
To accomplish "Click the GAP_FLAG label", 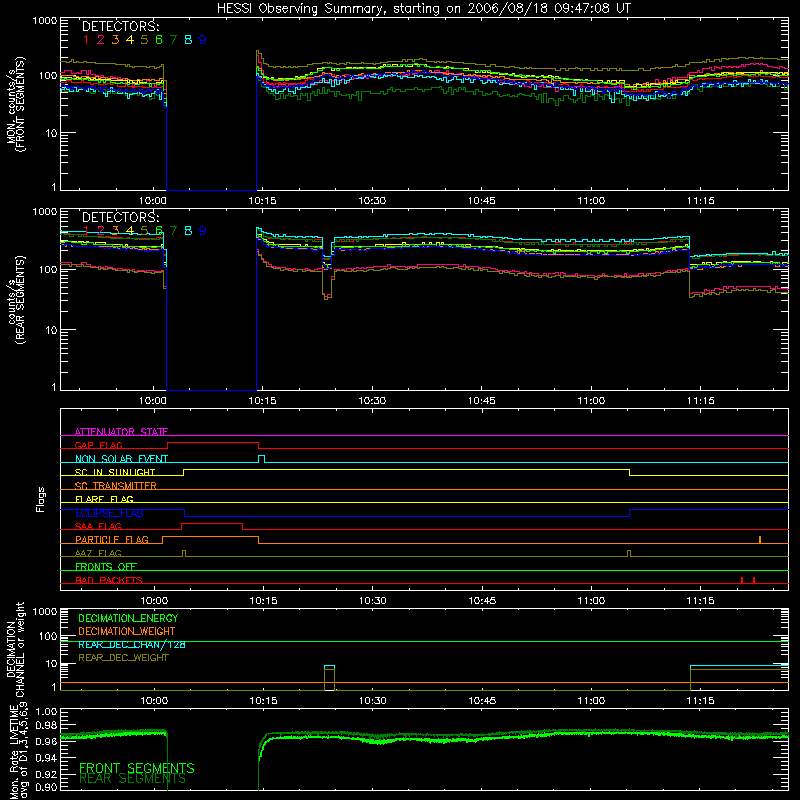I will coord(98,445).
